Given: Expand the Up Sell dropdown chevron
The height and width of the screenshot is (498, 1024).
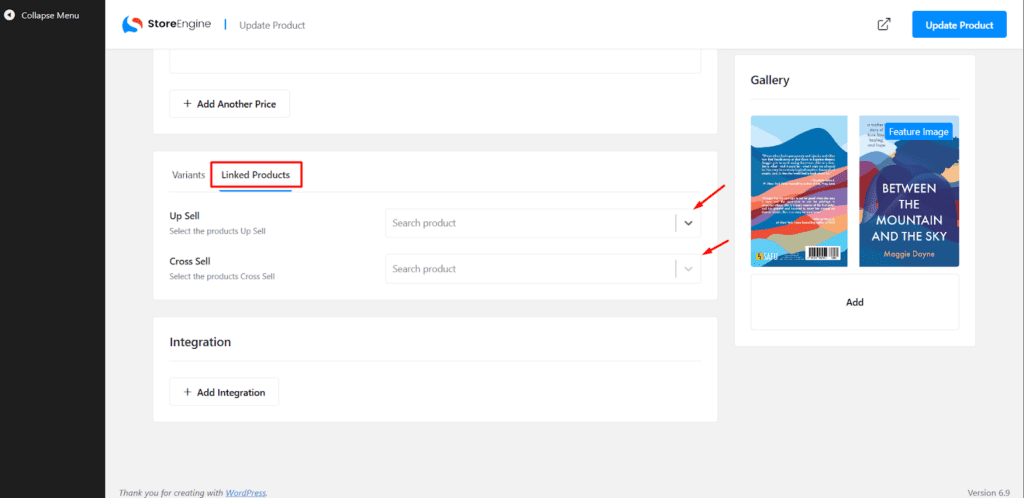Looking at the screenshot, I should click(688, 223).
